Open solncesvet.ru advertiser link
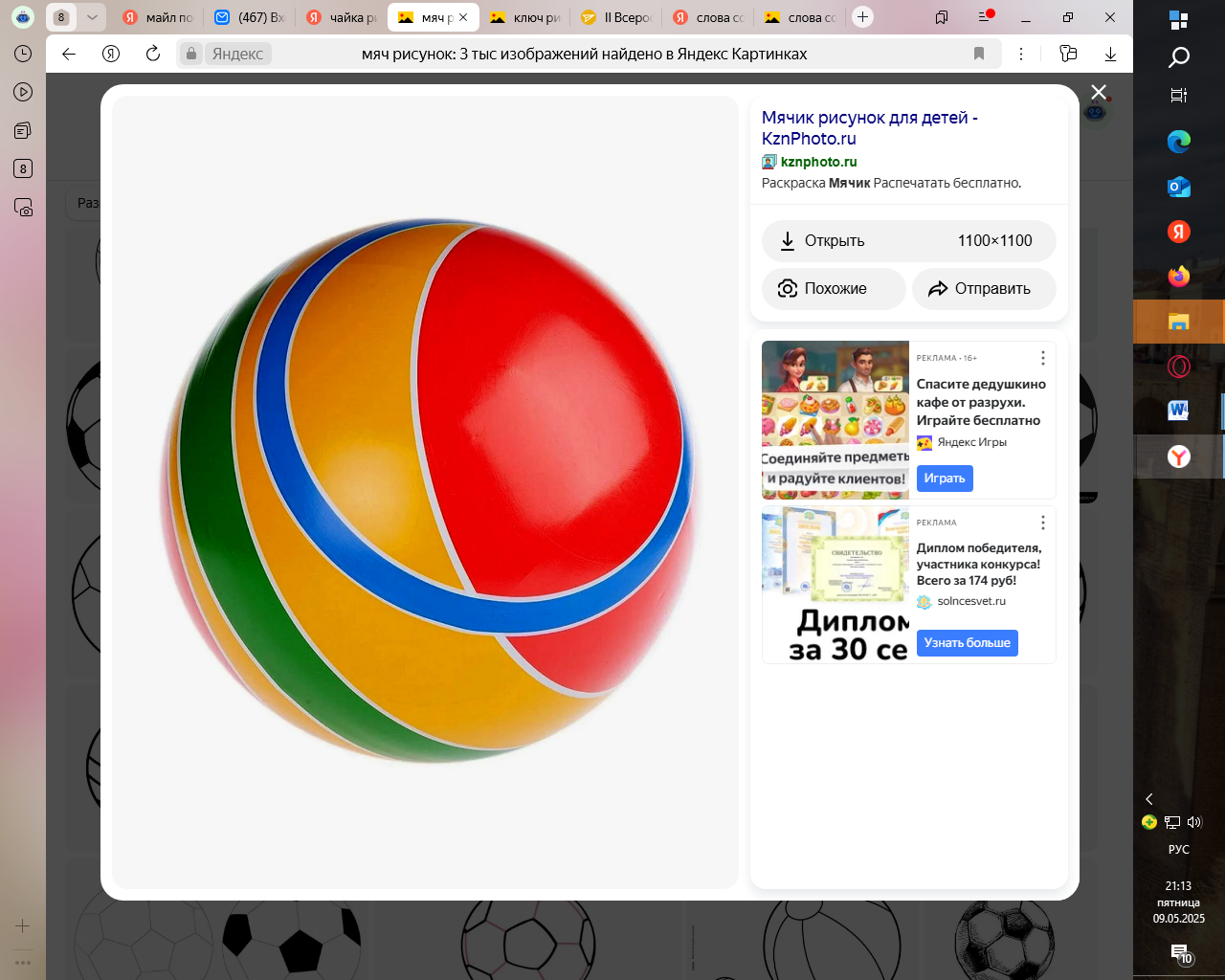This screenshot has width=1225, height=980. (x=971, y=602)
